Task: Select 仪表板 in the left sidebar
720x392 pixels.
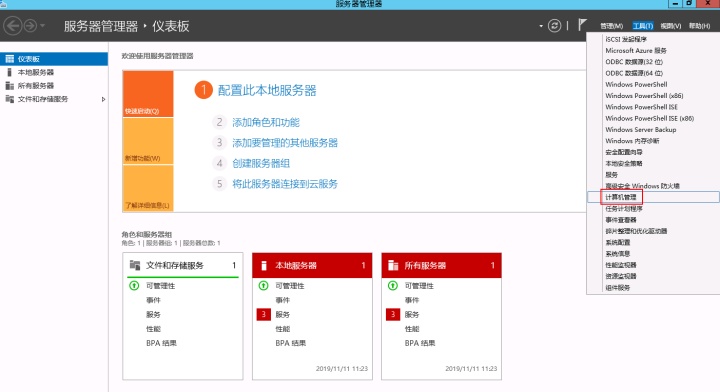Action: (54, 59)
